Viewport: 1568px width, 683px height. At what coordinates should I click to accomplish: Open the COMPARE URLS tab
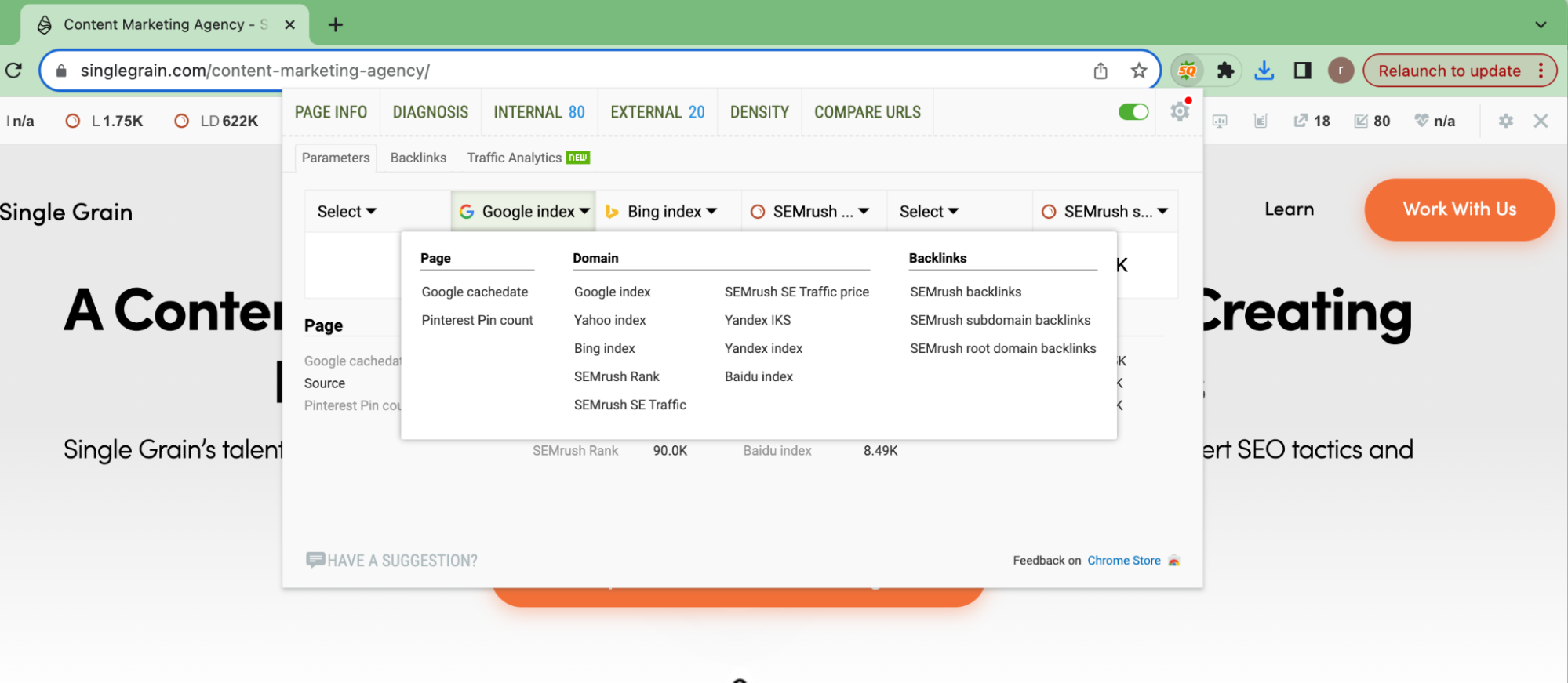[x=868, y=112]
